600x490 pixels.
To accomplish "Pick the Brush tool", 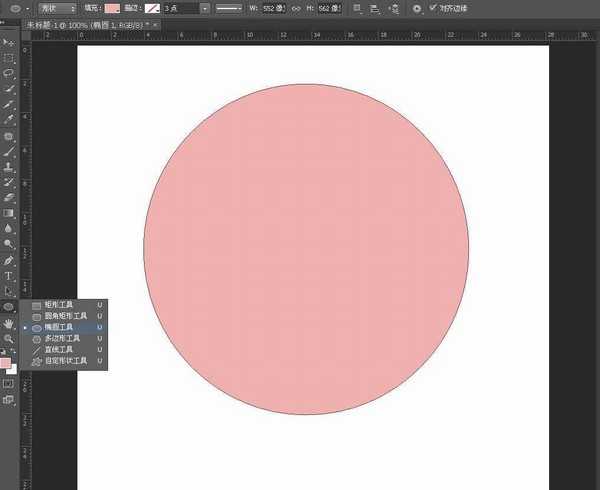I will (x=8, y=152).
